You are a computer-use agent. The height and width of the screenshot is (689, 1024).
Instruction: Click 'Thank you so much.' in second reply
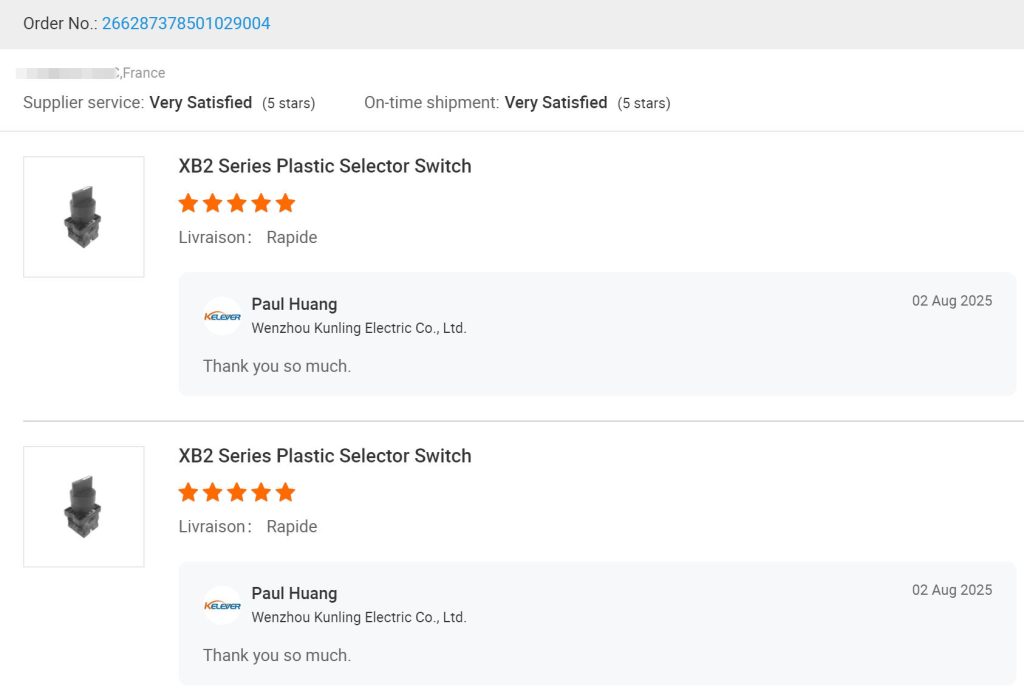point(276,655)
